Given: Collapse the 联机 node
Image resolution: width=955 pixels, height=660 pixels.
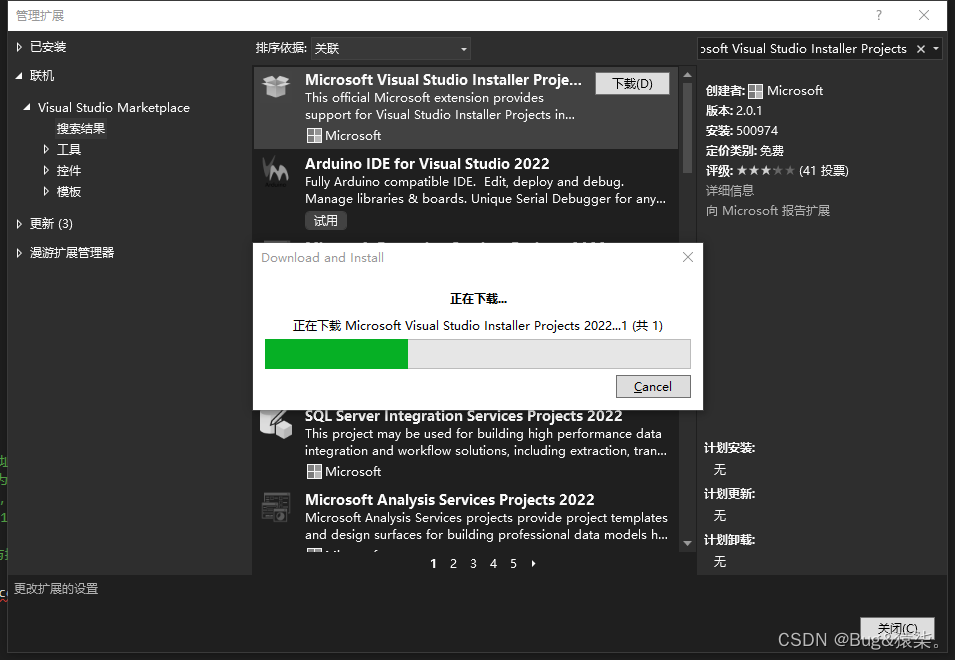Looking at the screenshot, I should click(19, 76).
